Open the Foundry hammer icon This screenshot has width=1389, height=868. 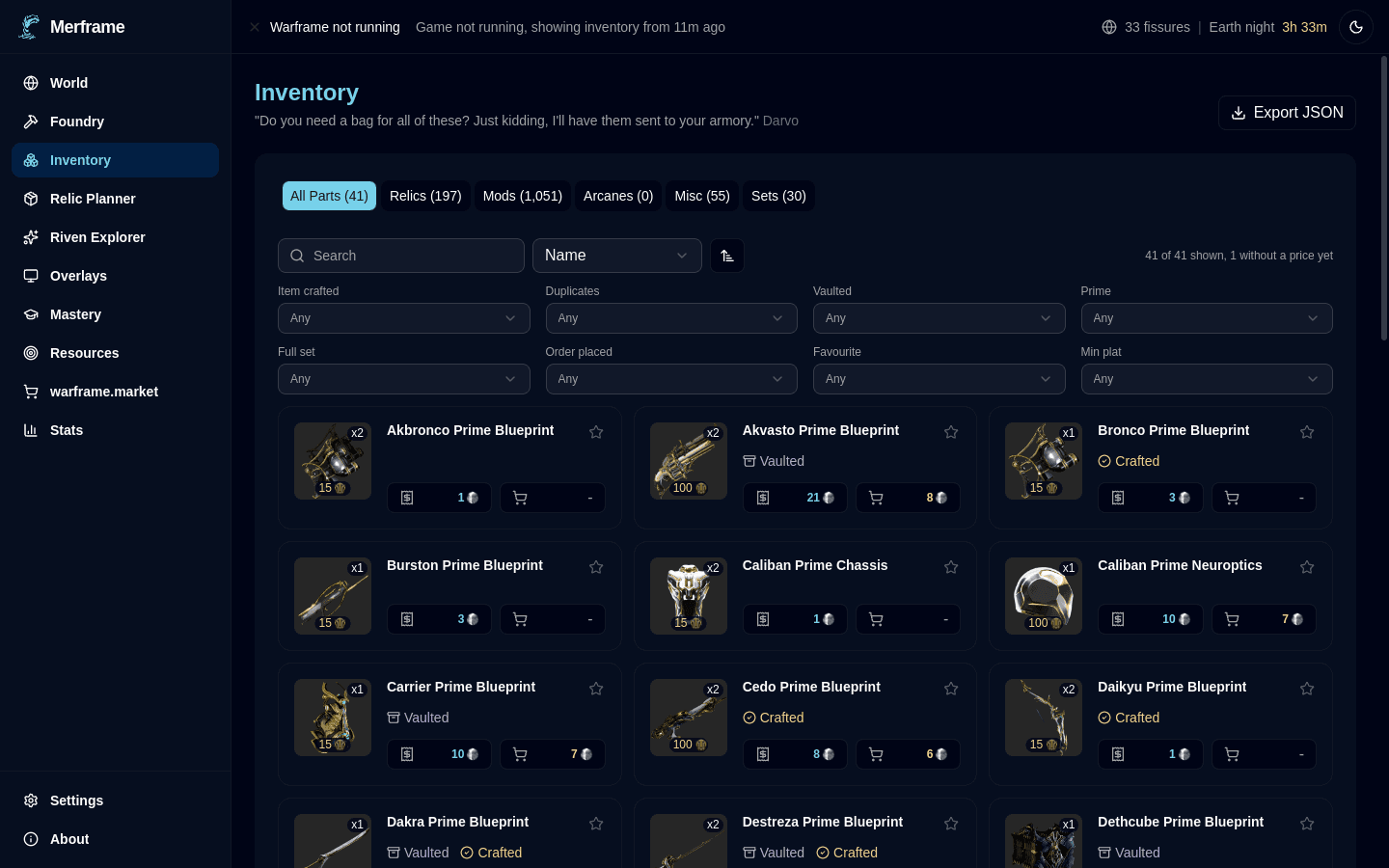31,122
